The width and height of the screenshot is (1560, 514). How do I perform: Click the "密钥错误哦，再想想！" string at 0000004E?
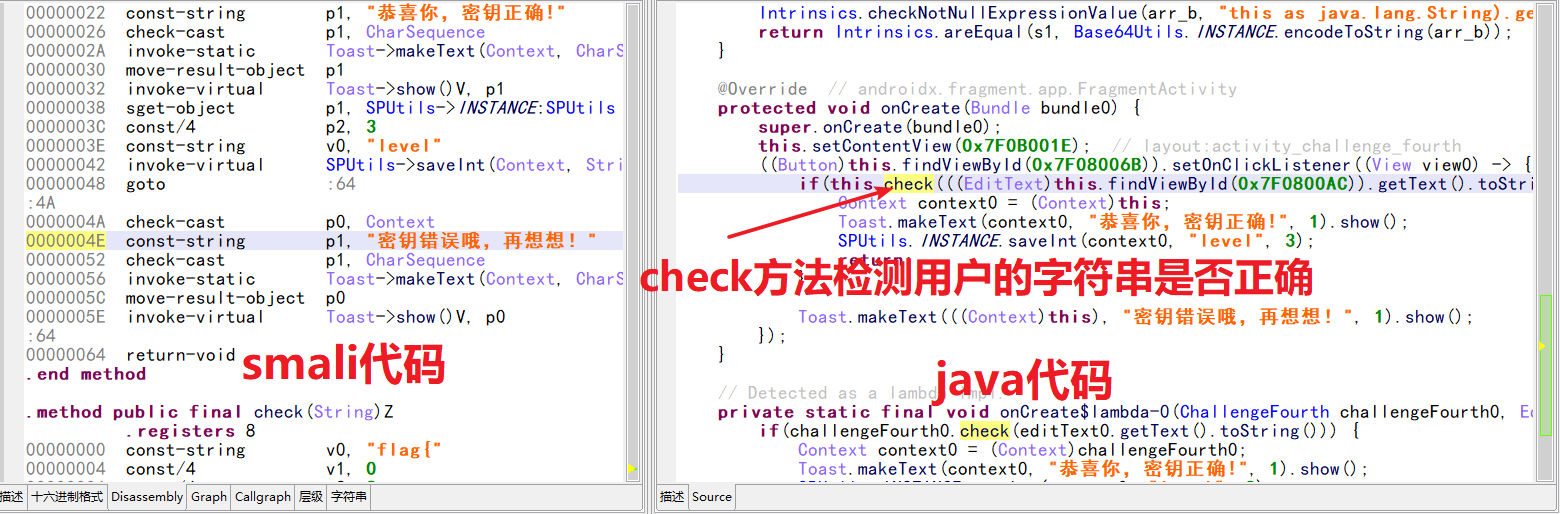(482, 241)
